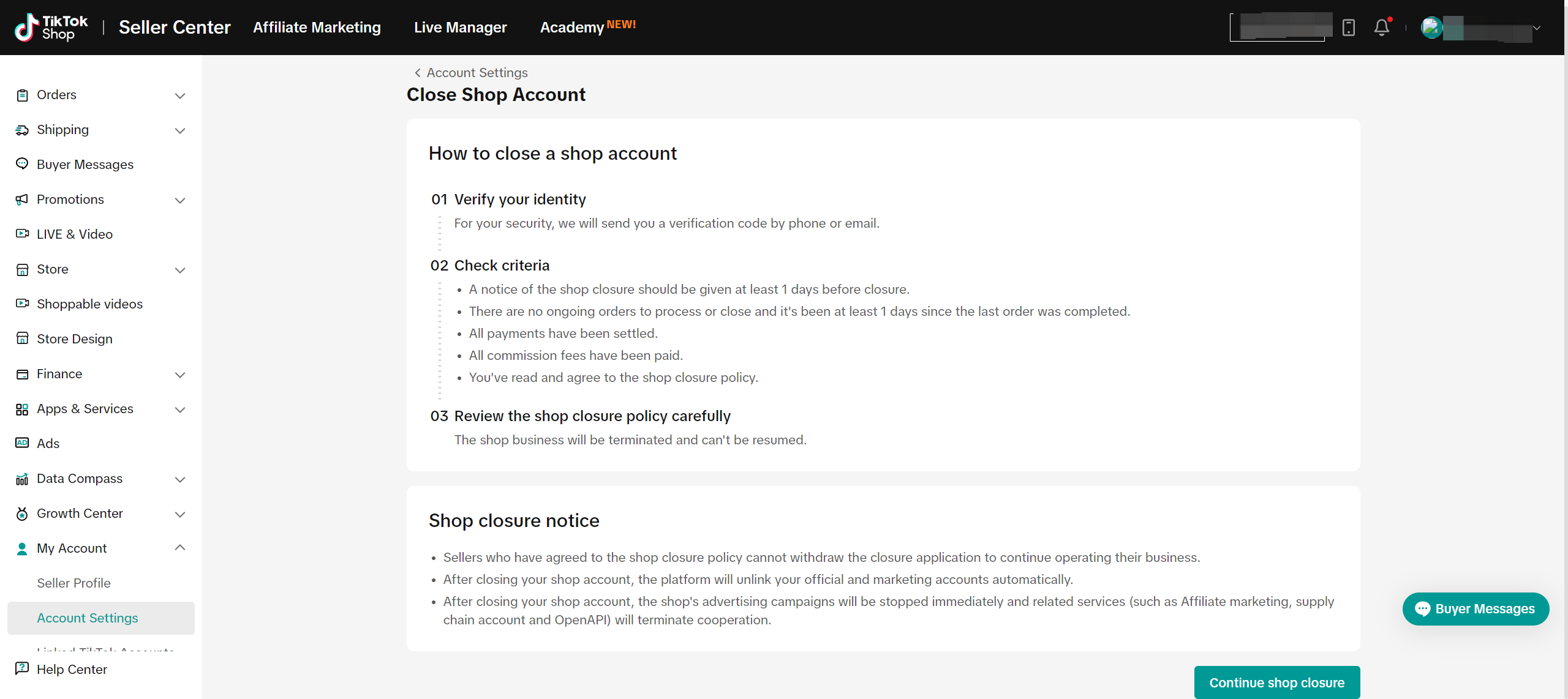This screenshot has height=699, width=1568.
Task: Click the mobile phone icon in header
Action: coord(1348,28)
